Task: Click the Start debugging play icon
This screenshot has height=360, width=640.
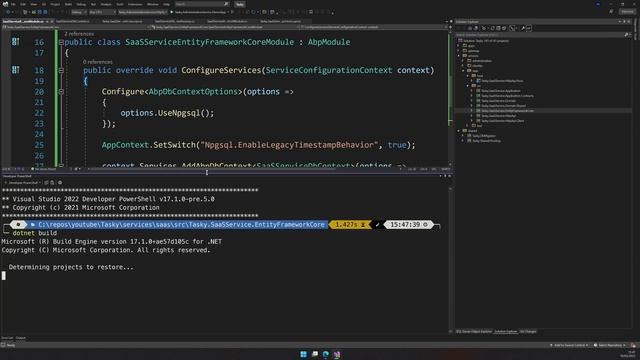Action: click(172, 12)
